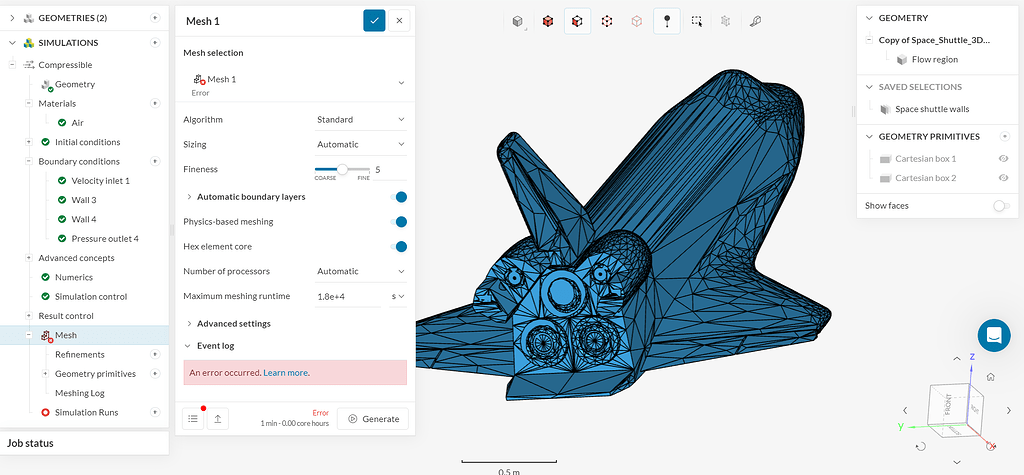The height and width of the screenshot is (475, 1024).
Task: Click the Generate mesh button
Action: point(373,419)
